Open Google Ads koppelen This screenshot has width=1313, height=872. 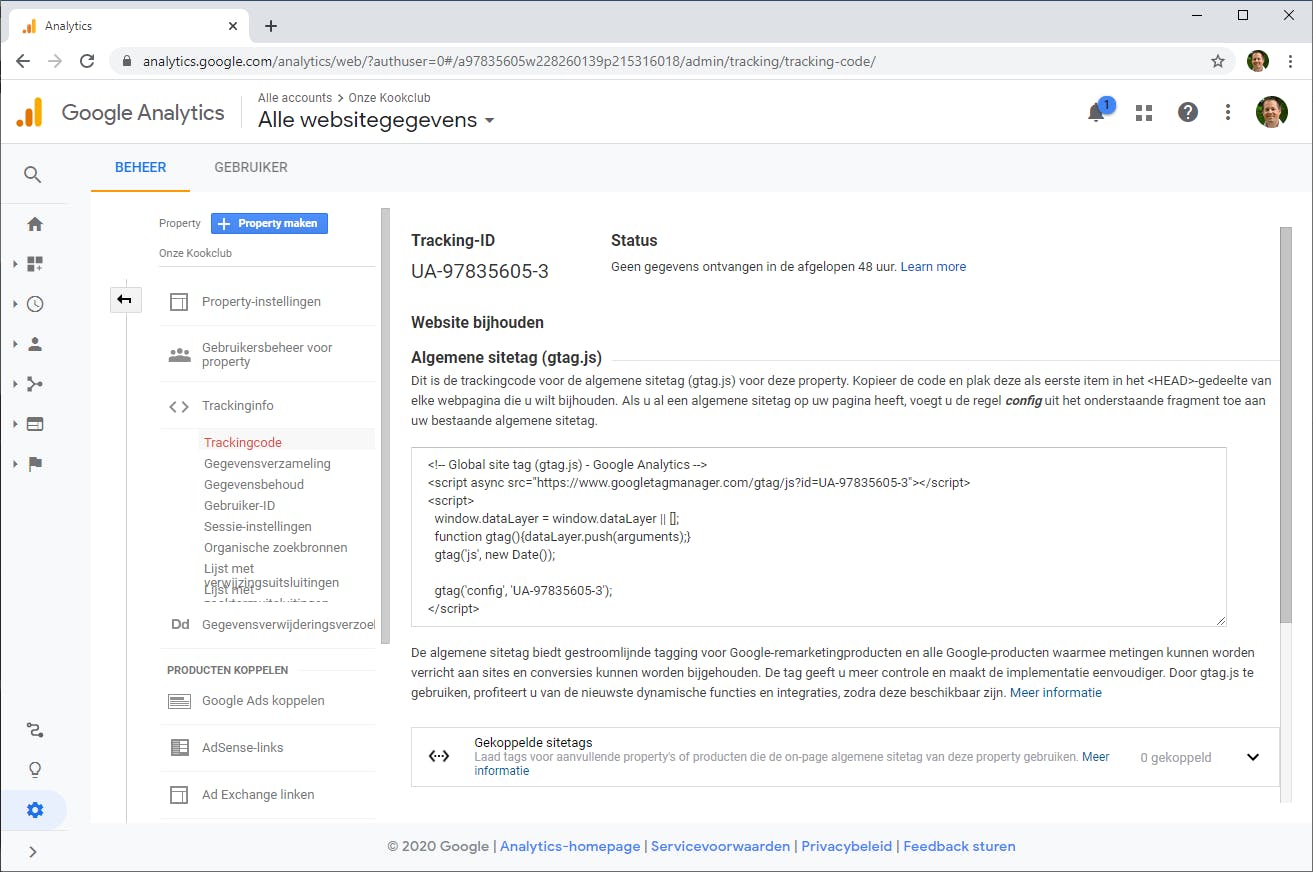coord(263,701)
